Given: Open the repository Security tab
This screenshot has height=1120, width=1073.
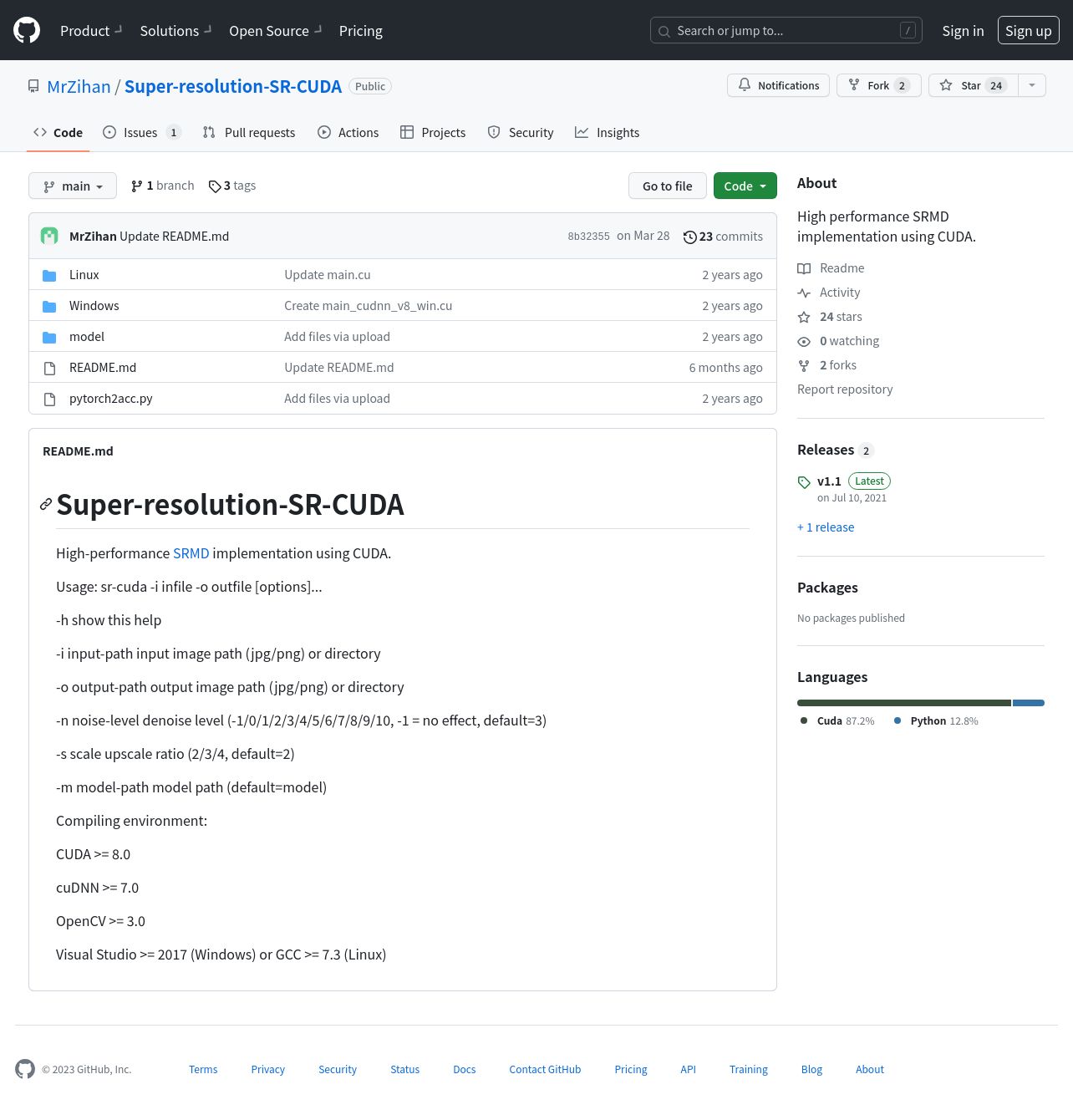Looking at the screenshot, I should tap(521, 132).
